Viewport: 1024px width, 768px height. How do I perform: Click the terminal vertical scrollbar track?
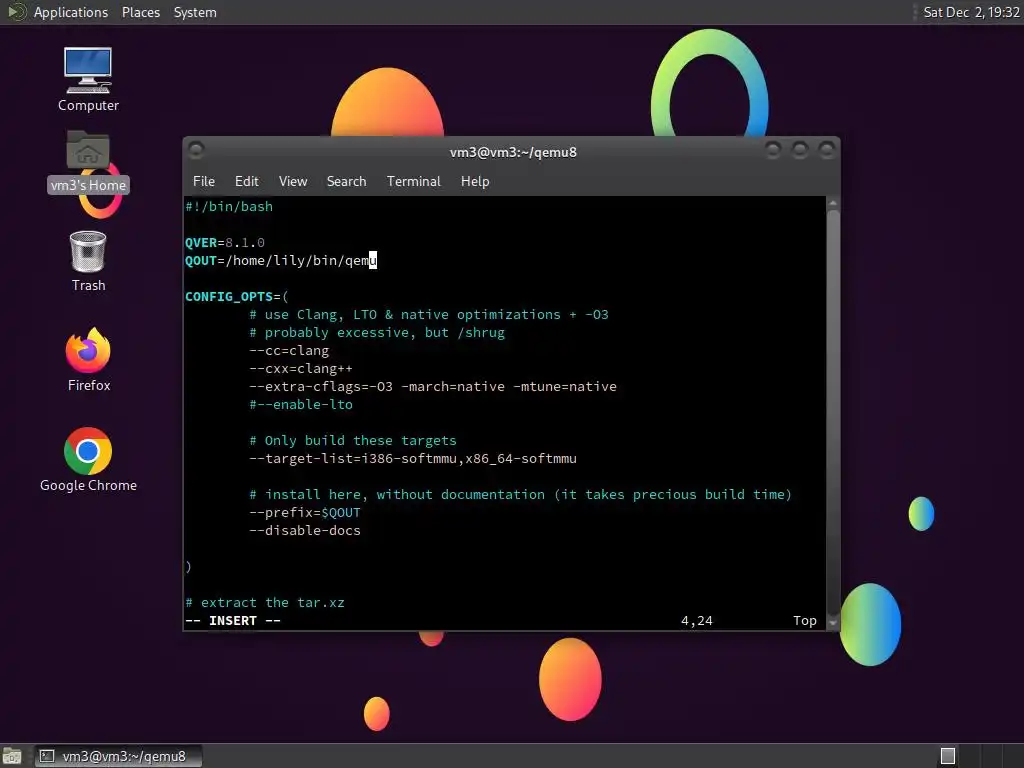(x=833, y=413)
